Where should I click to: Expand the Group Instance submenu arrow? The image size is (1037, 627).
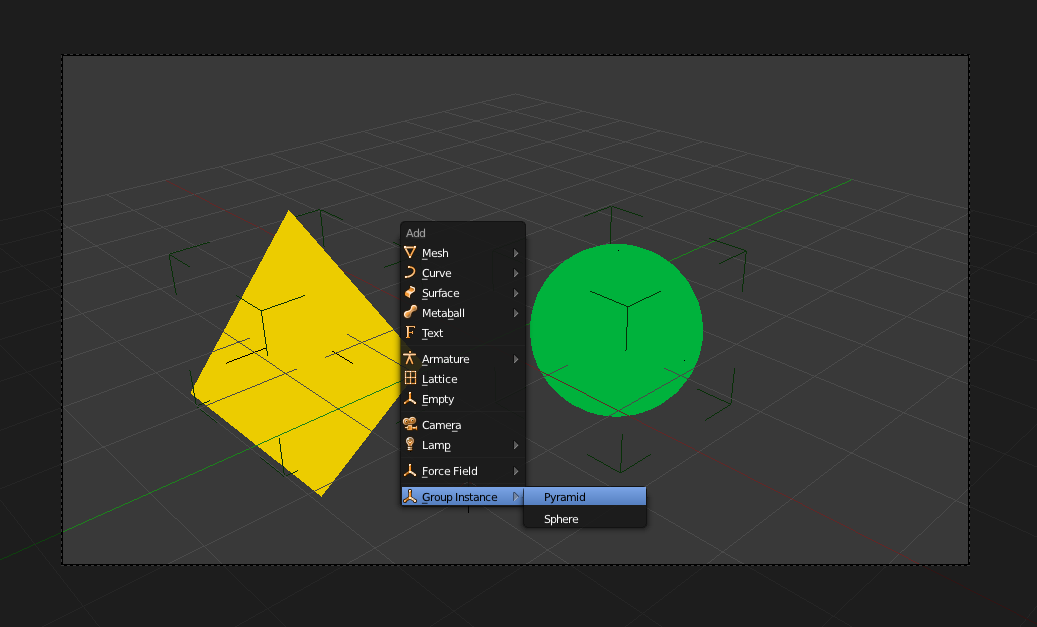click(518, 496)
